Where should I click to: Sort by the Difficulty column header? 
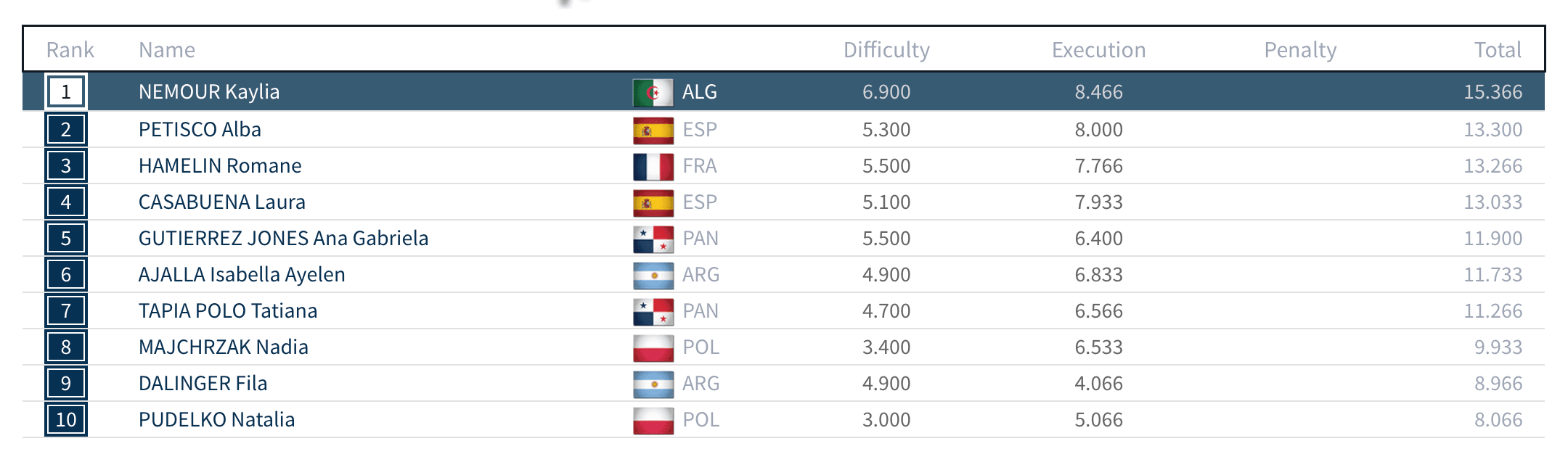[x=886, y=50]
